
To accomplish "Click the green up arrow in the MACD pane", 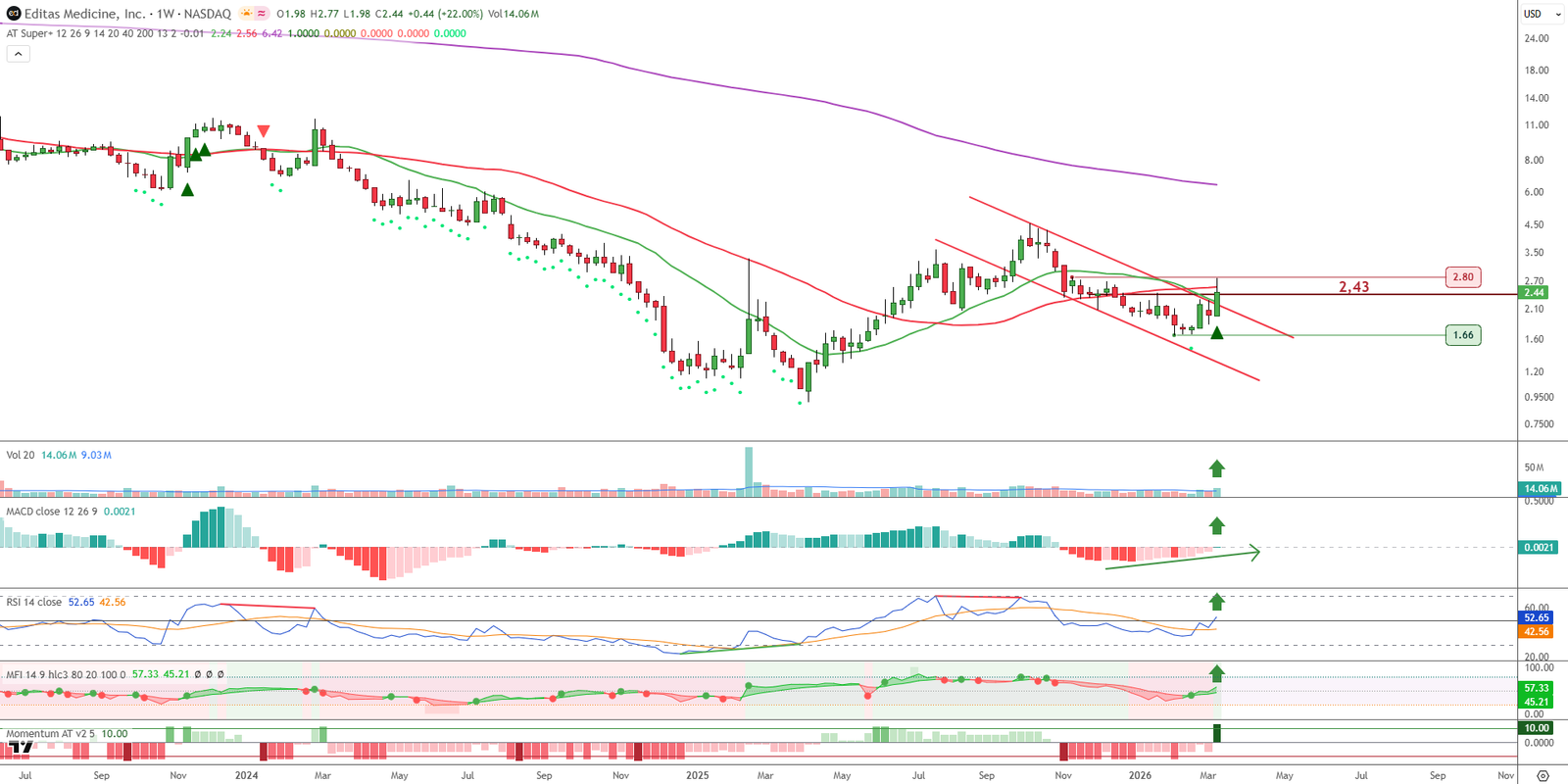I will tap(1216, 525).
